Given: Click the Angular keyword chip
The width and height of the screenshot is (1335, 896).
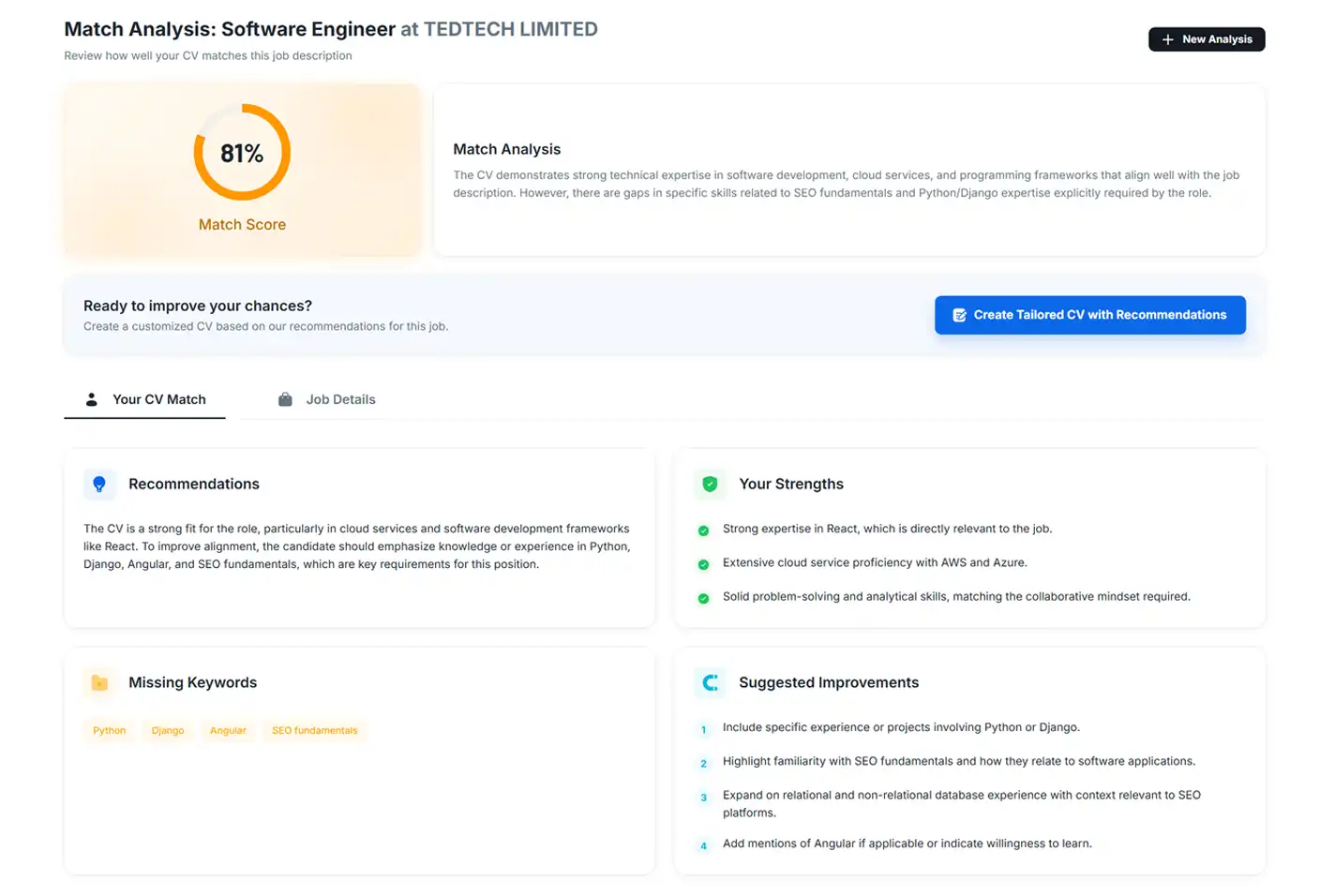Looking at the screenshot, I should [x=228, y=731].
